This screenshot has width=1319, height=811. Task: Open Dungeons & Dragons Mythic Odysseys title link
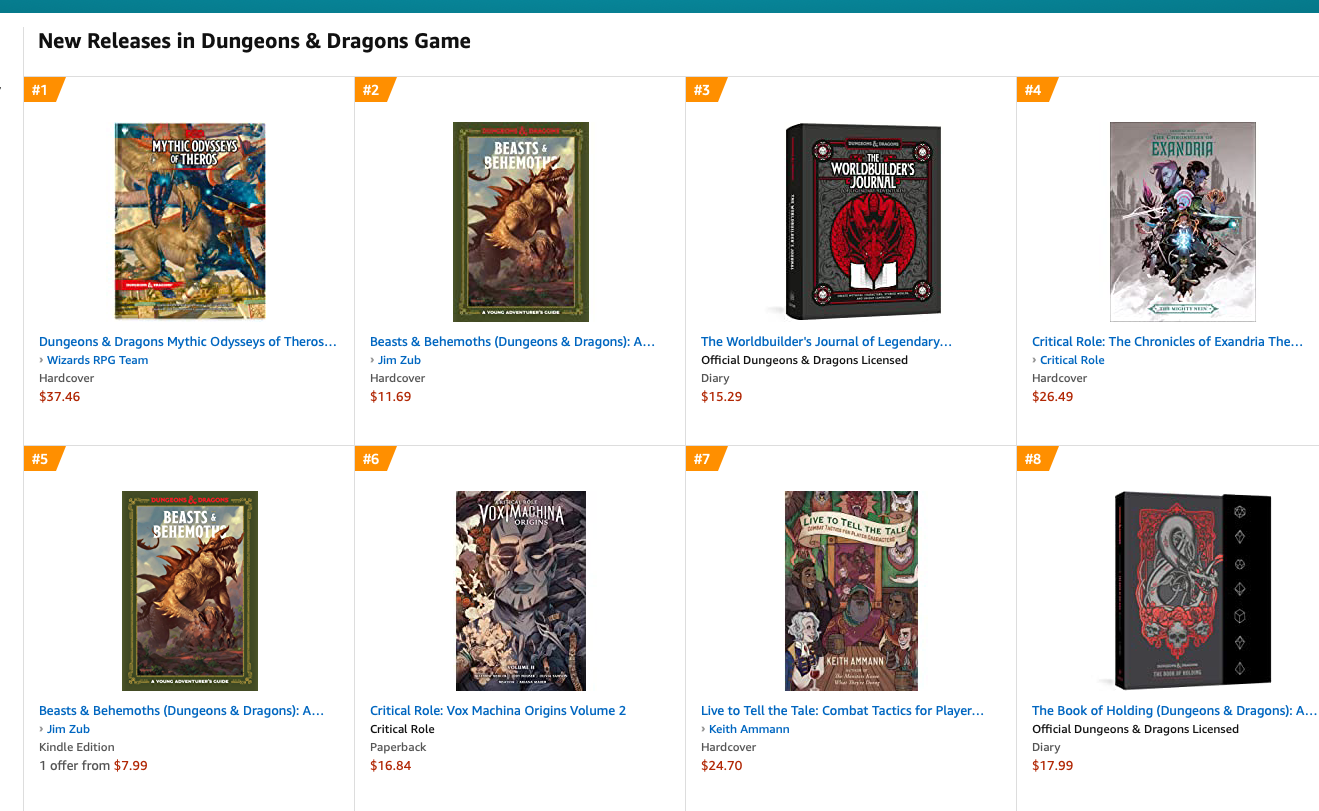[188, 342]
